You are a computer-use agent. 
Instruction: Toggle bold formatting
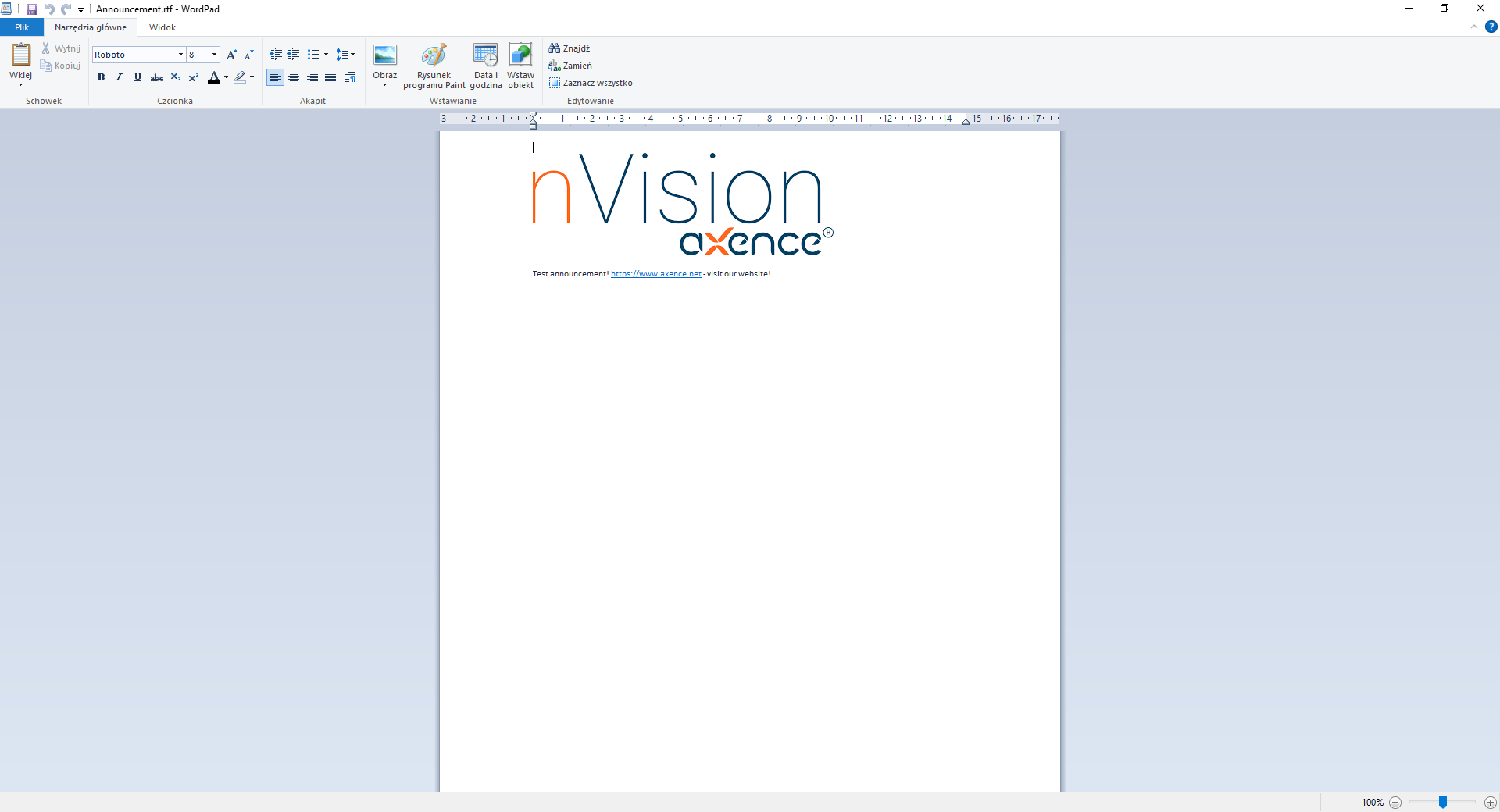[101, 77]
